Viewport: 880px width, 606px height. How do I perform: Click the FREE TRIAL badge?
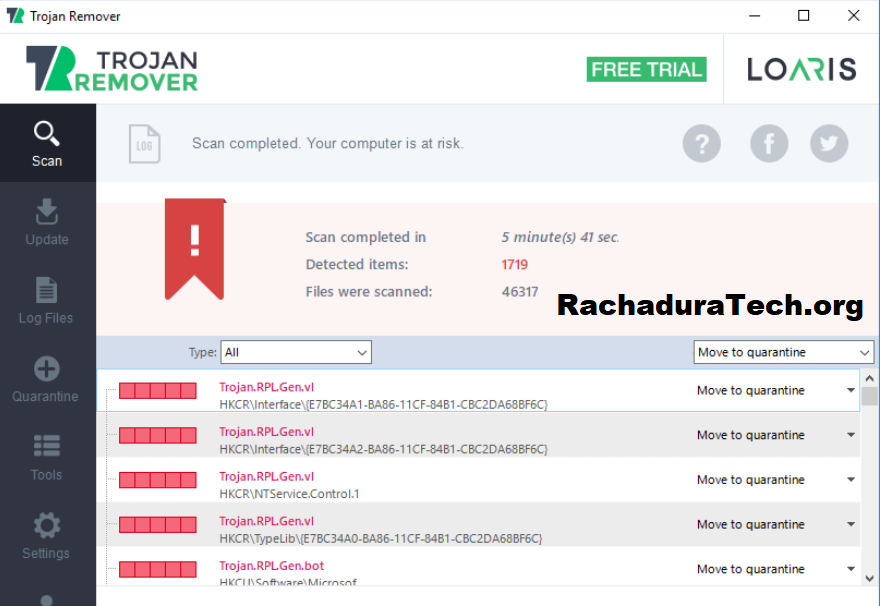[x=646, y=70]
